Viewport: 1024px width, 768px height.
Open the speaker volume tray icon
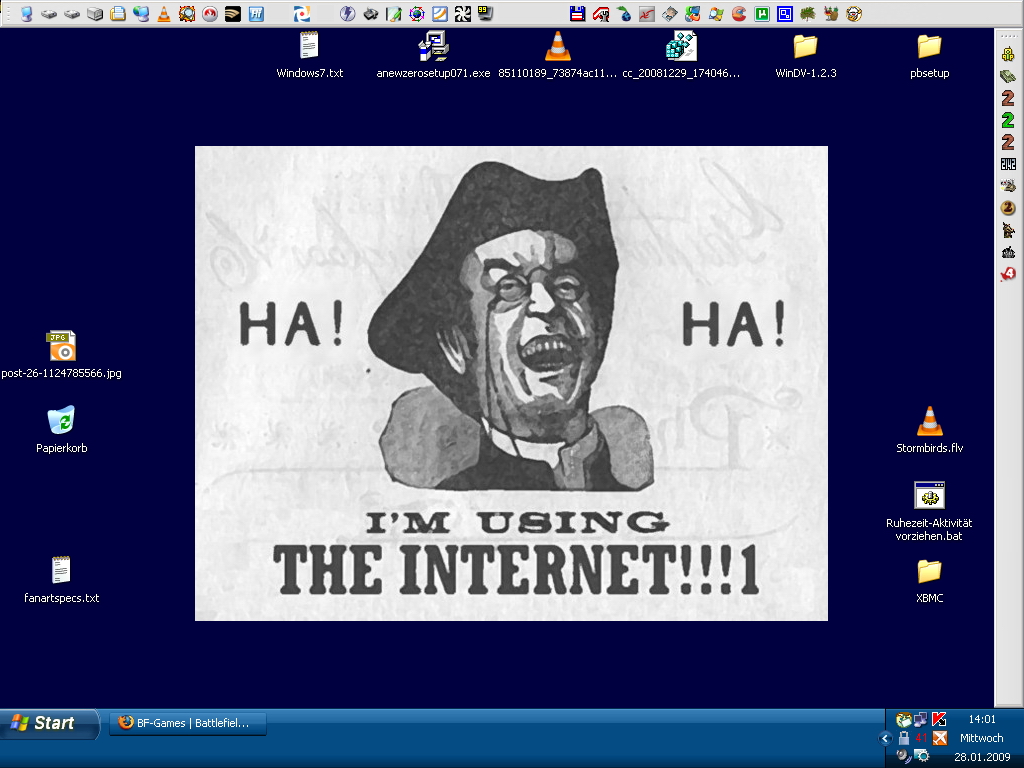click(904, 756)
